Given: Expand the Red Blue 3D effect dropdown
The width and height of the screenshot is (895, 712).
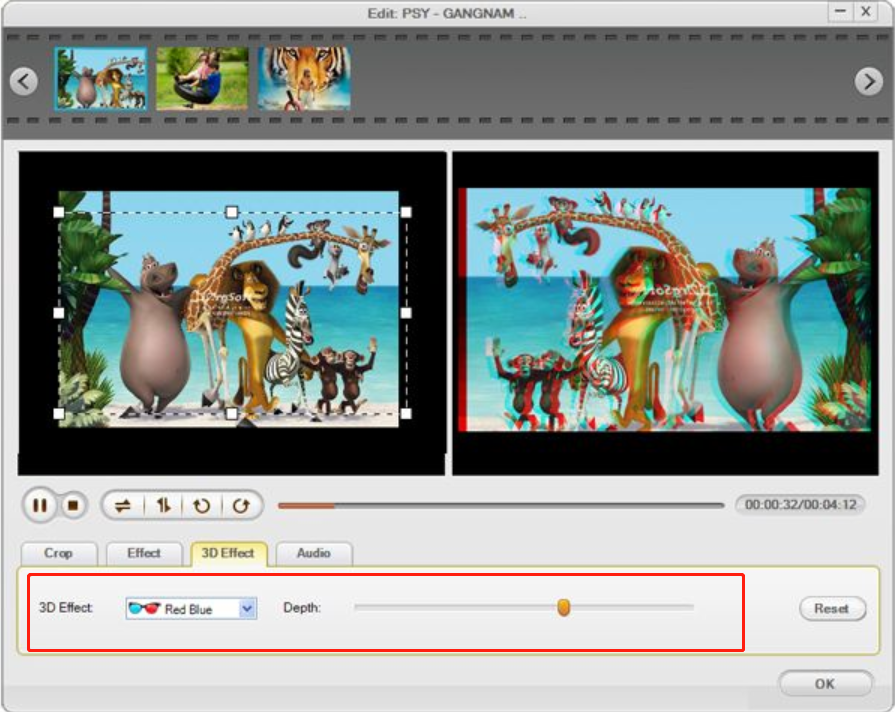Looking at the screenshot, I should 247,609.
